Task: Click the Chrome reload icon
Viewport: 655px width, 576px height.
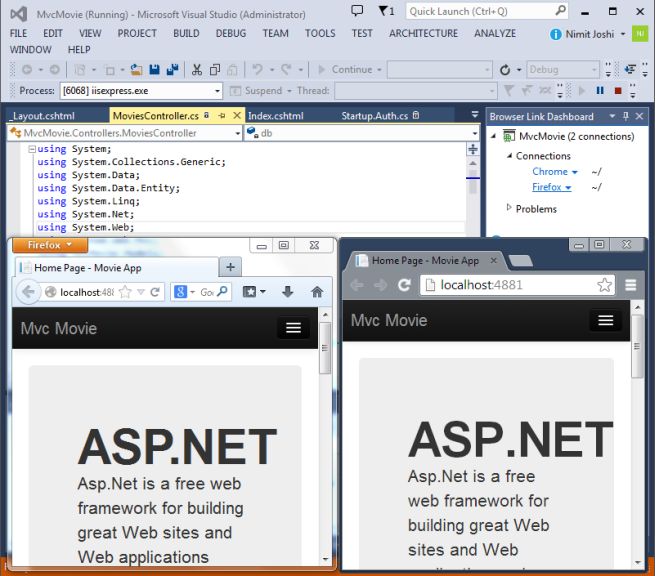Action: (x=404, y=285)
